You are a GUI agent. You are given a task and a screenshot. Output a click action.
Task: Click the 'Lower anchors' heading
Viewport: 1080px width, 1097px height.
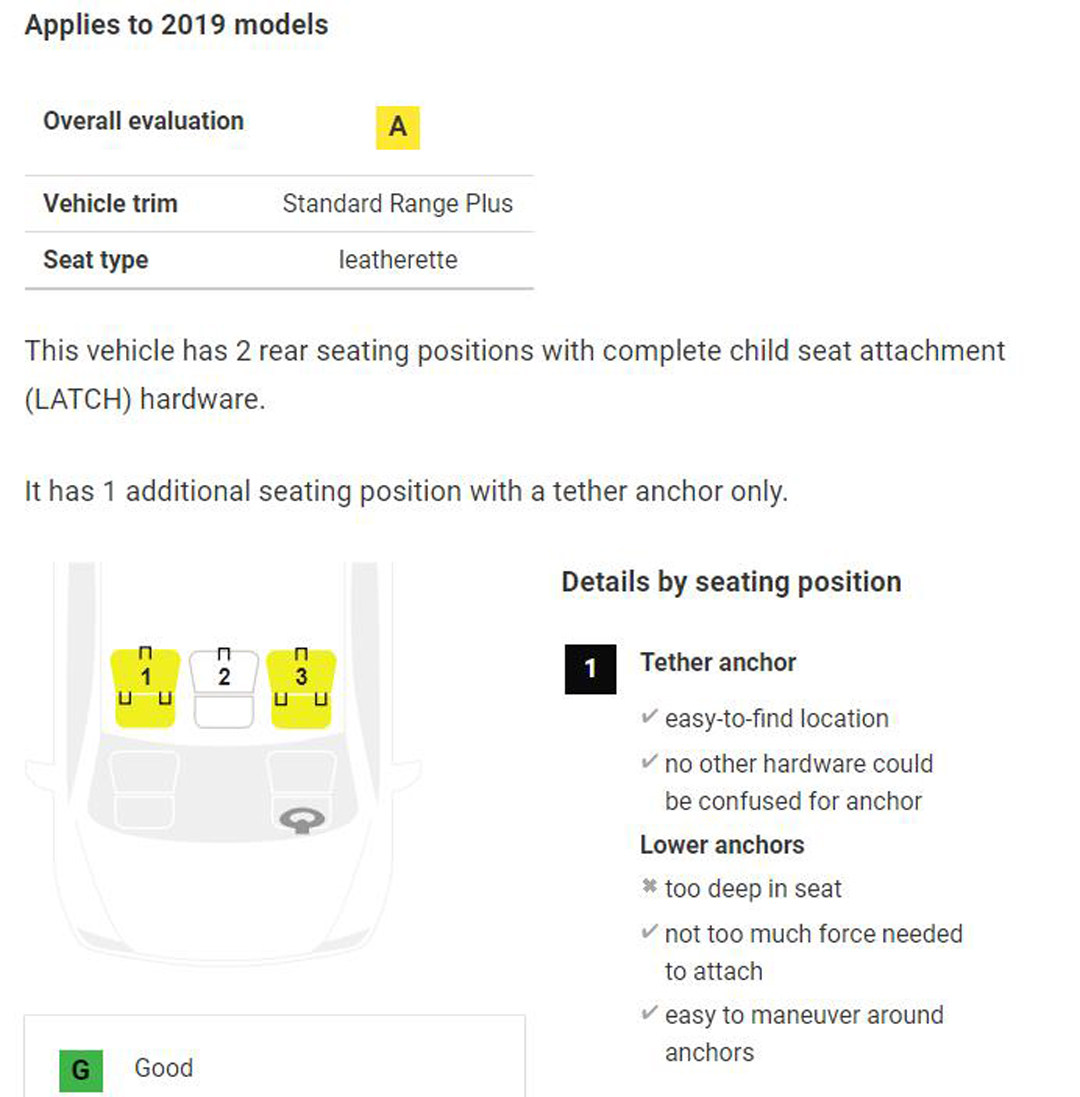[722, 845]
